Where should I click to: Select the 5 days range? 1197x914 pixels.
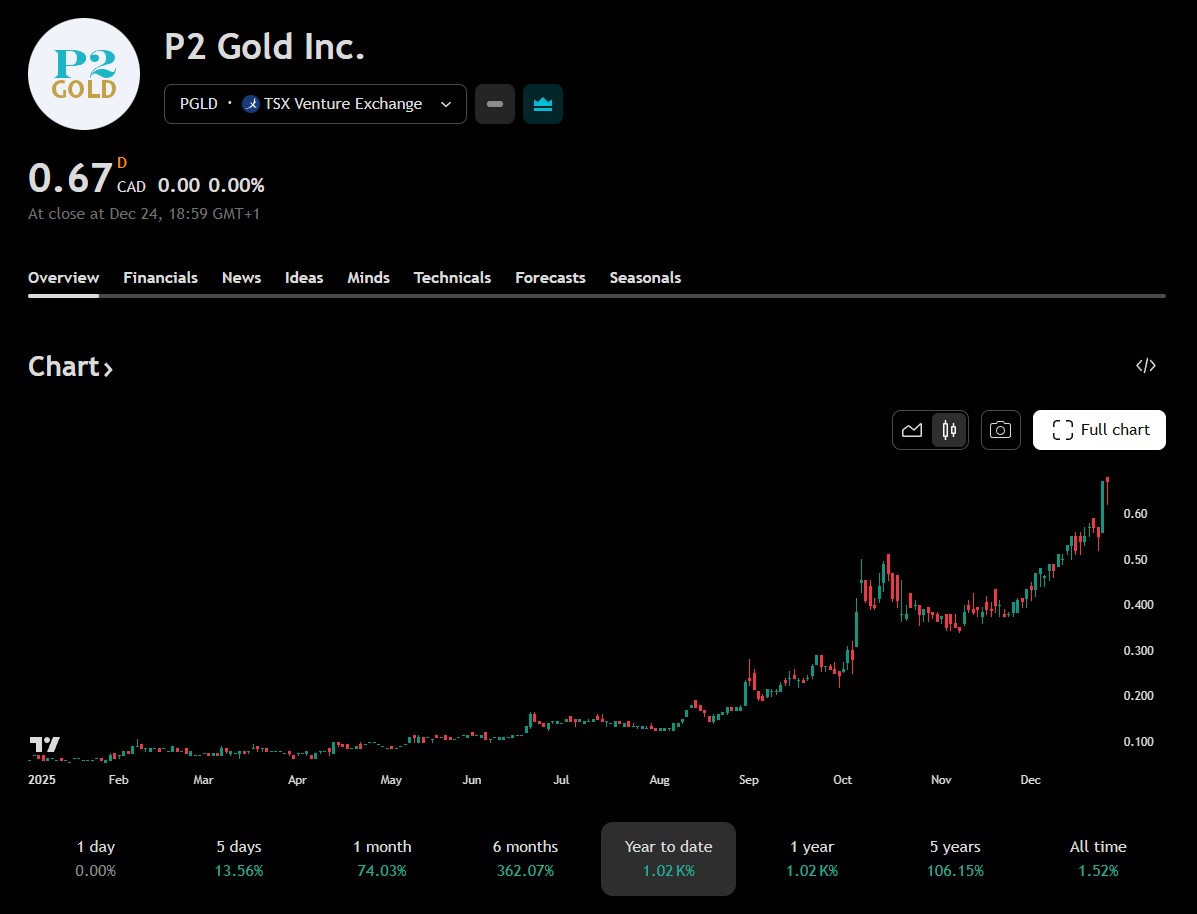[x=239, y=858]
